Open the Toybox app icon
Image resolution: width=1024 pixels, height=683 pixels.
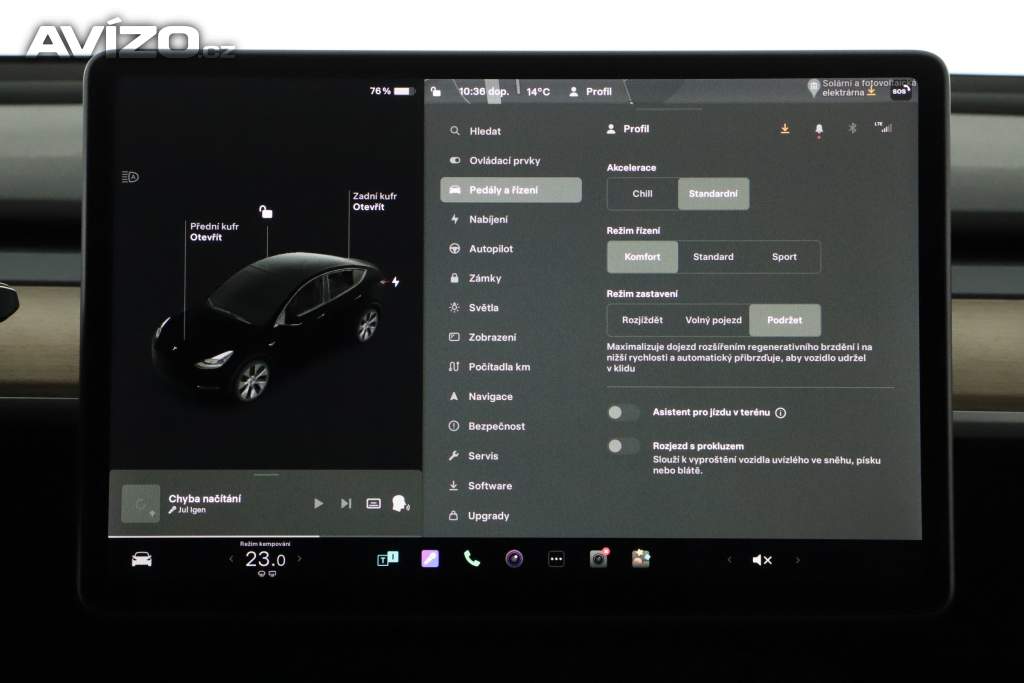(641, 559)
